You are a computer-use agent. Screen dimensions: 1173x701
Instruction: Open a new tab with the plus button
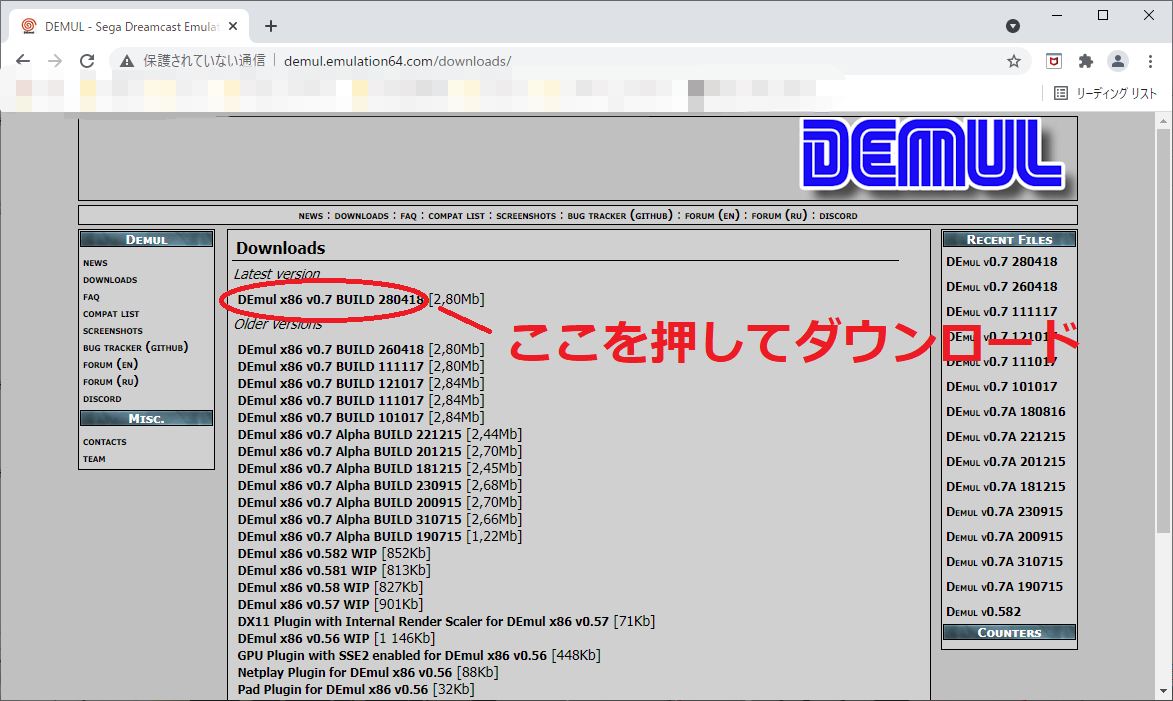tap(271, 26)
